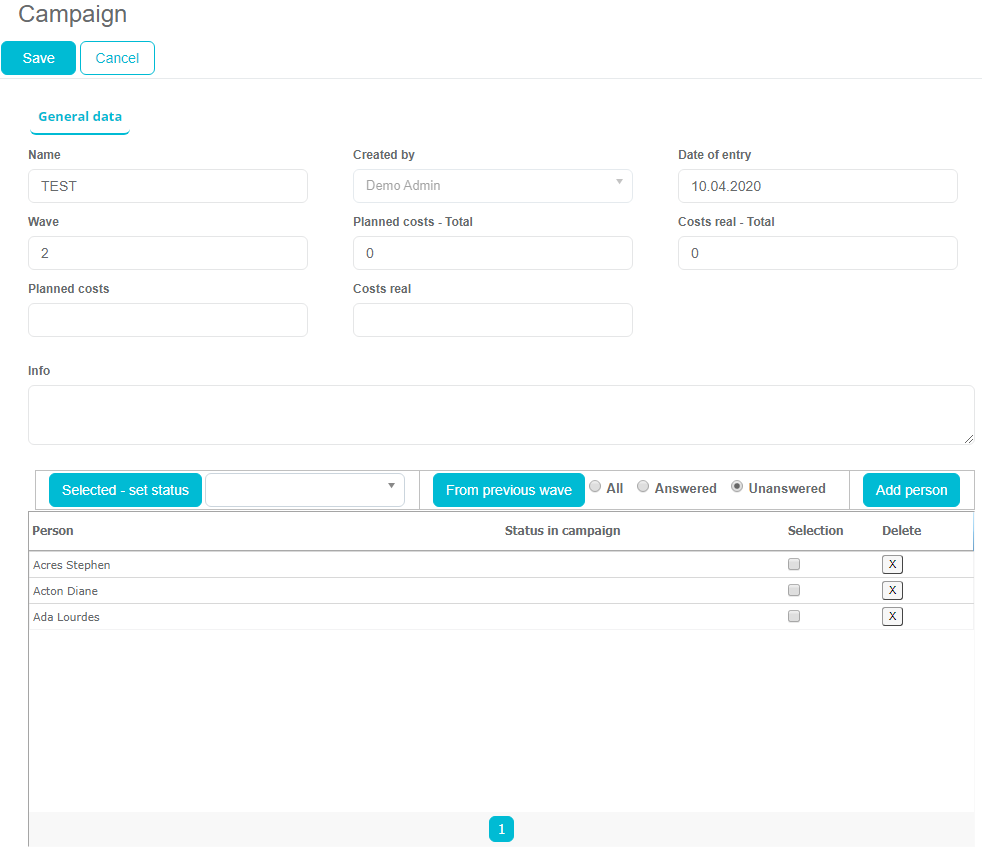982x854 pixels.
Task: Go to page 1 in pager
Action: click(501, 829)
